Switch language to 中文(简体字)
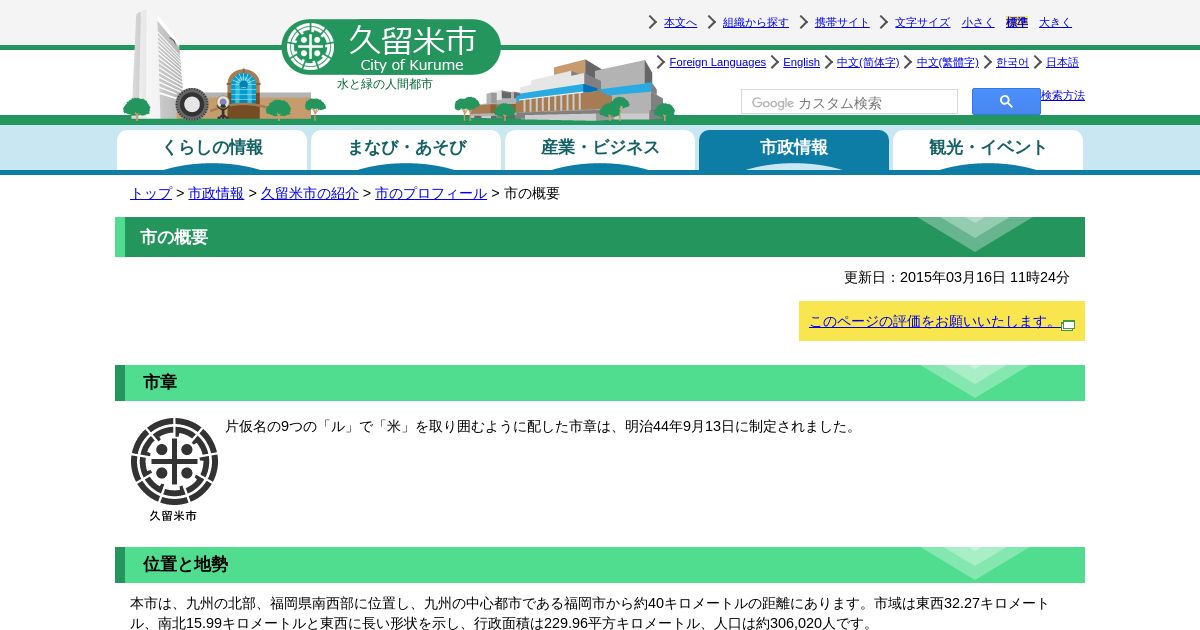Screen dimensions: 1200x630 point(868,62)
